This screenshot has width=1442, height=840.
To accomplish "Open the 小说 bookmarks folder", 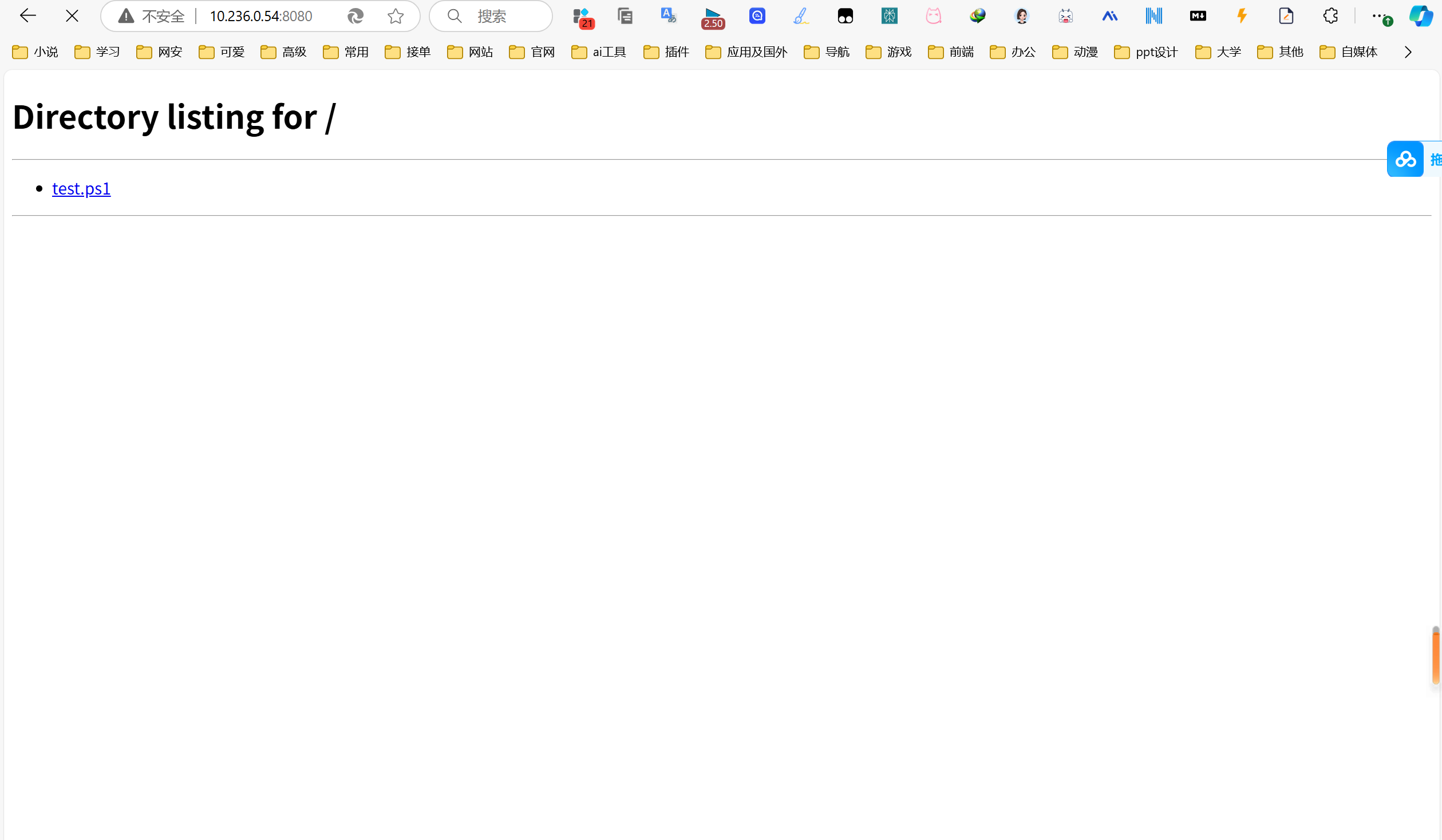I will pos(35,52).
